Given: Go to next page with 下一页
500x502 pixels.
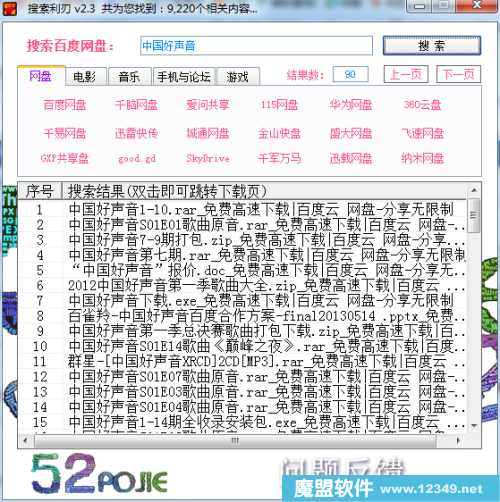Looking at the screenshot, I should click(x=458, y=74).
